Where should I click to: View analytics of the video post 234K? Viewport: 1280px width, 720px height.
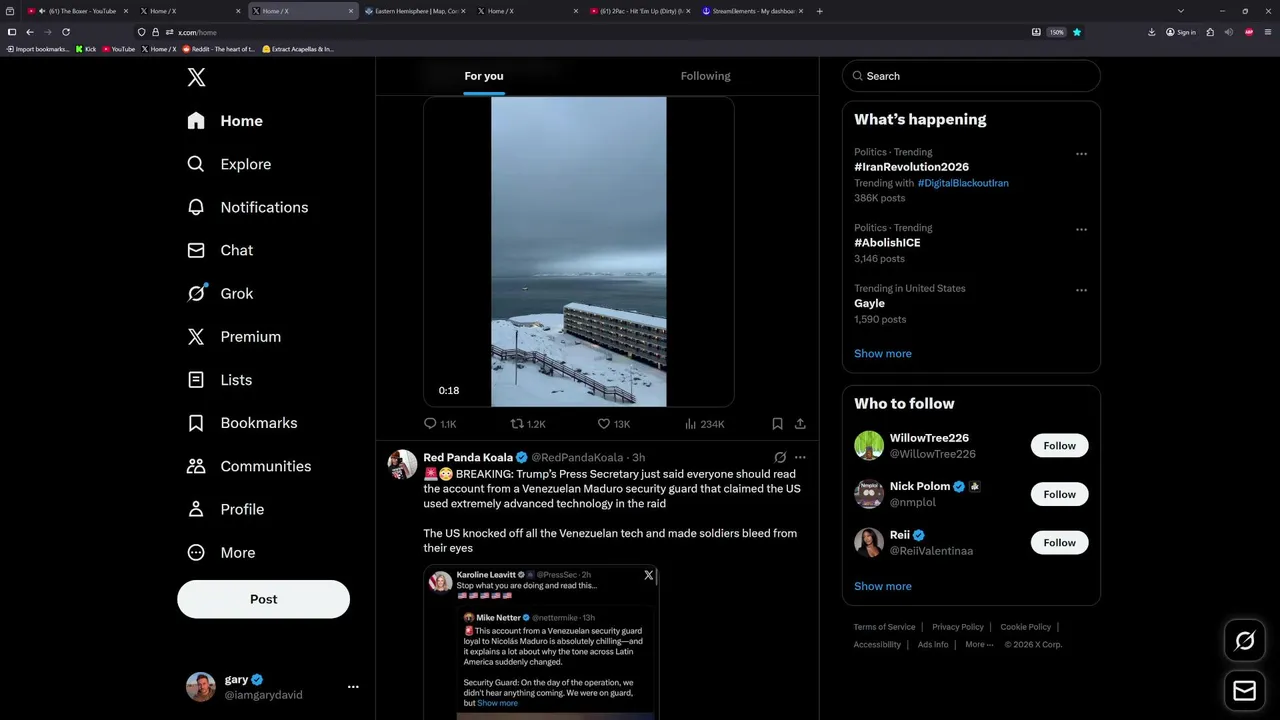coord(704,424)
